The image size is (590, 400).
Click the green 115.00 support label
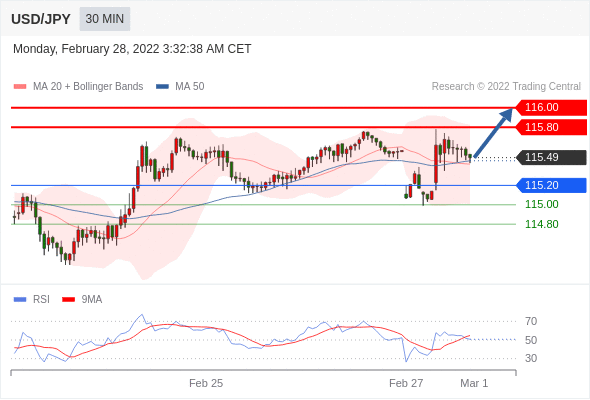[541, 204]
